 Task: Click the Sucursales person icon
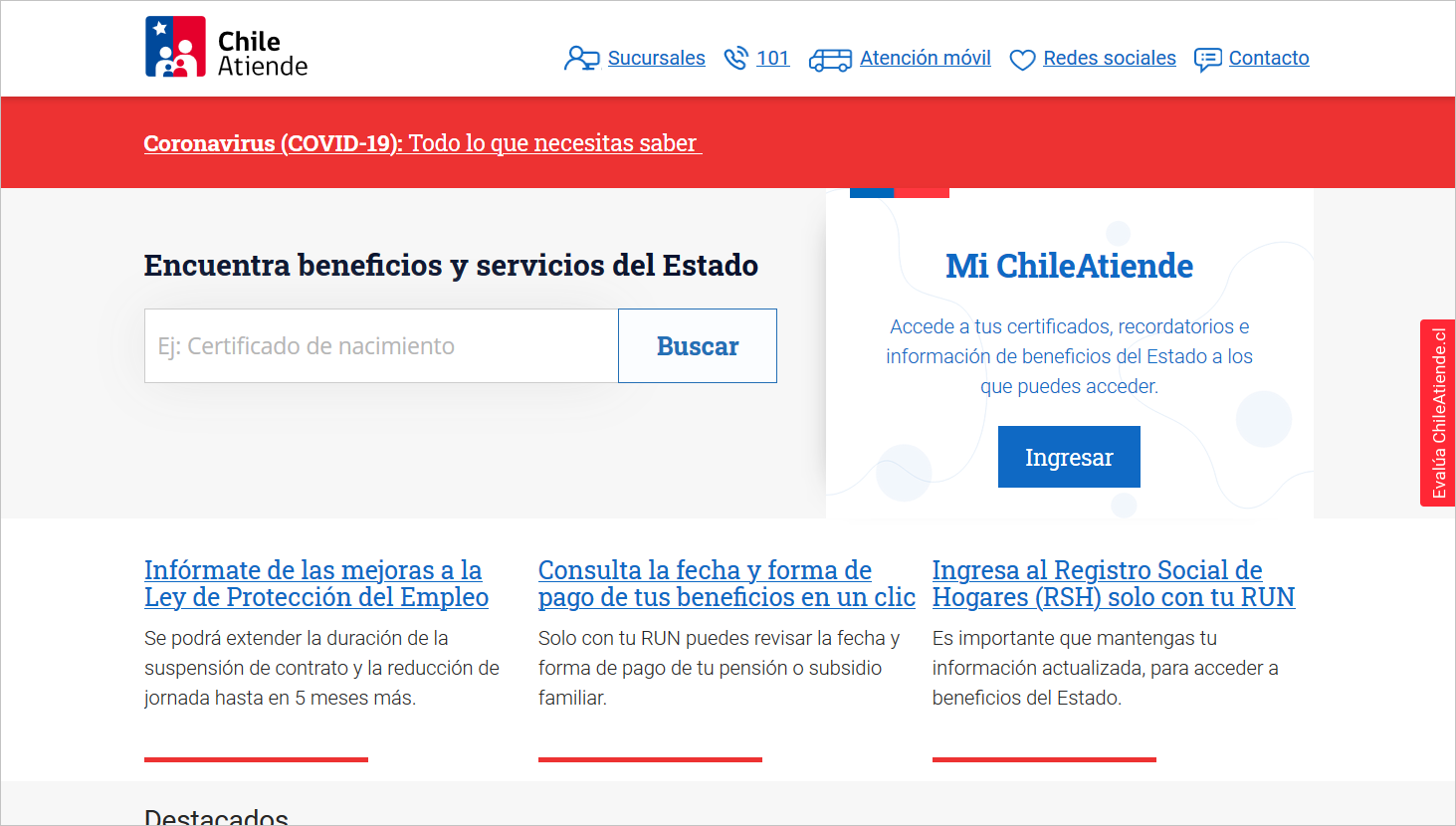pos(582,59)
